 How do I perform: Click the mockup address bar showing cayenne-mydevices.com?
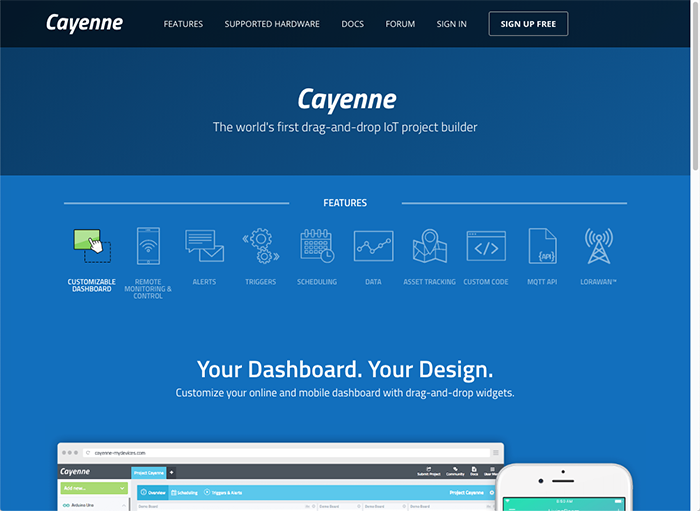(x=286, y=453)
